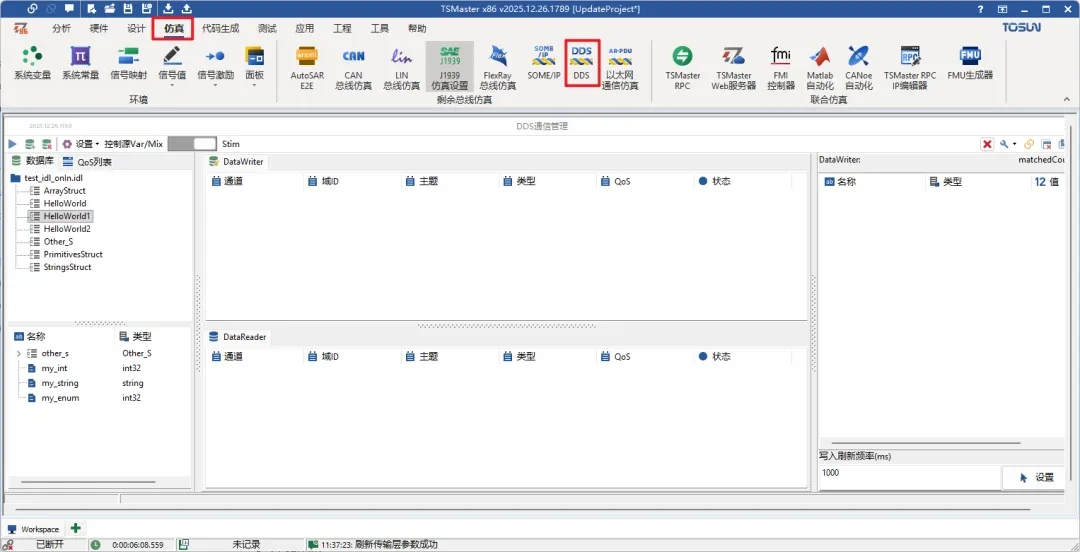Open CANoe 自动化

859,67
